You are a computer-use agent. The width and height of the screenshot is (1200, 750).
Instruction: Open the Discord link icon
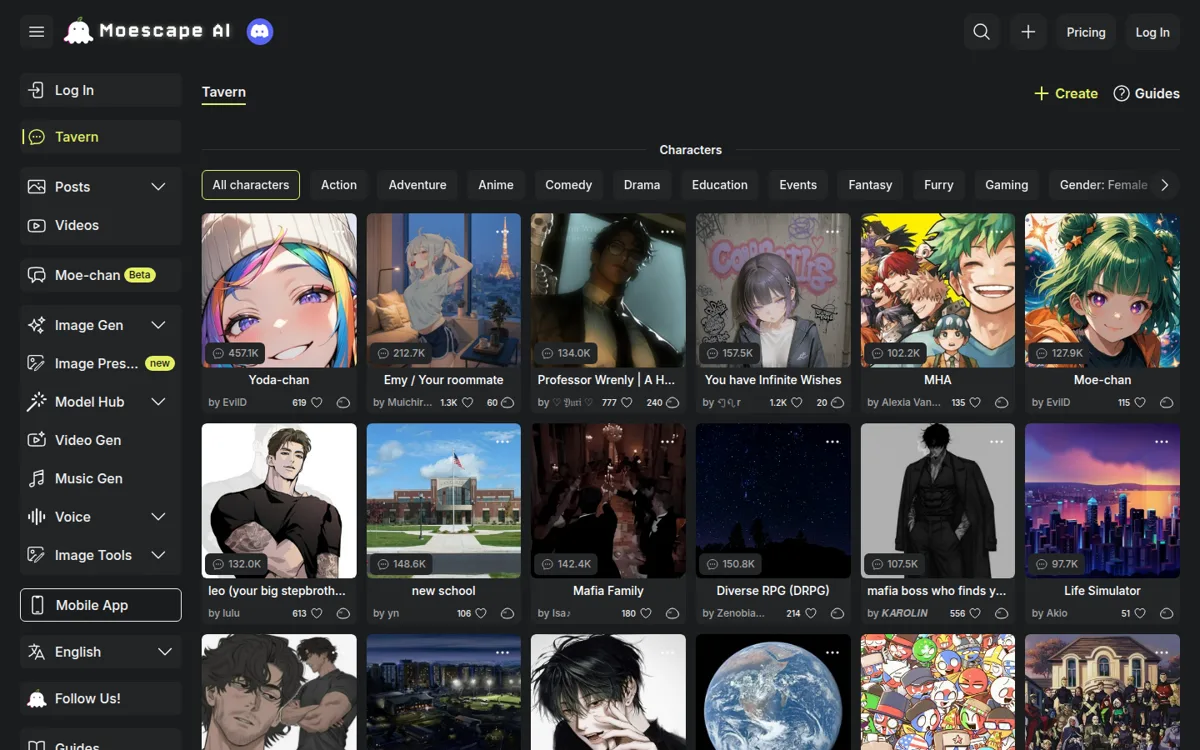260,32
